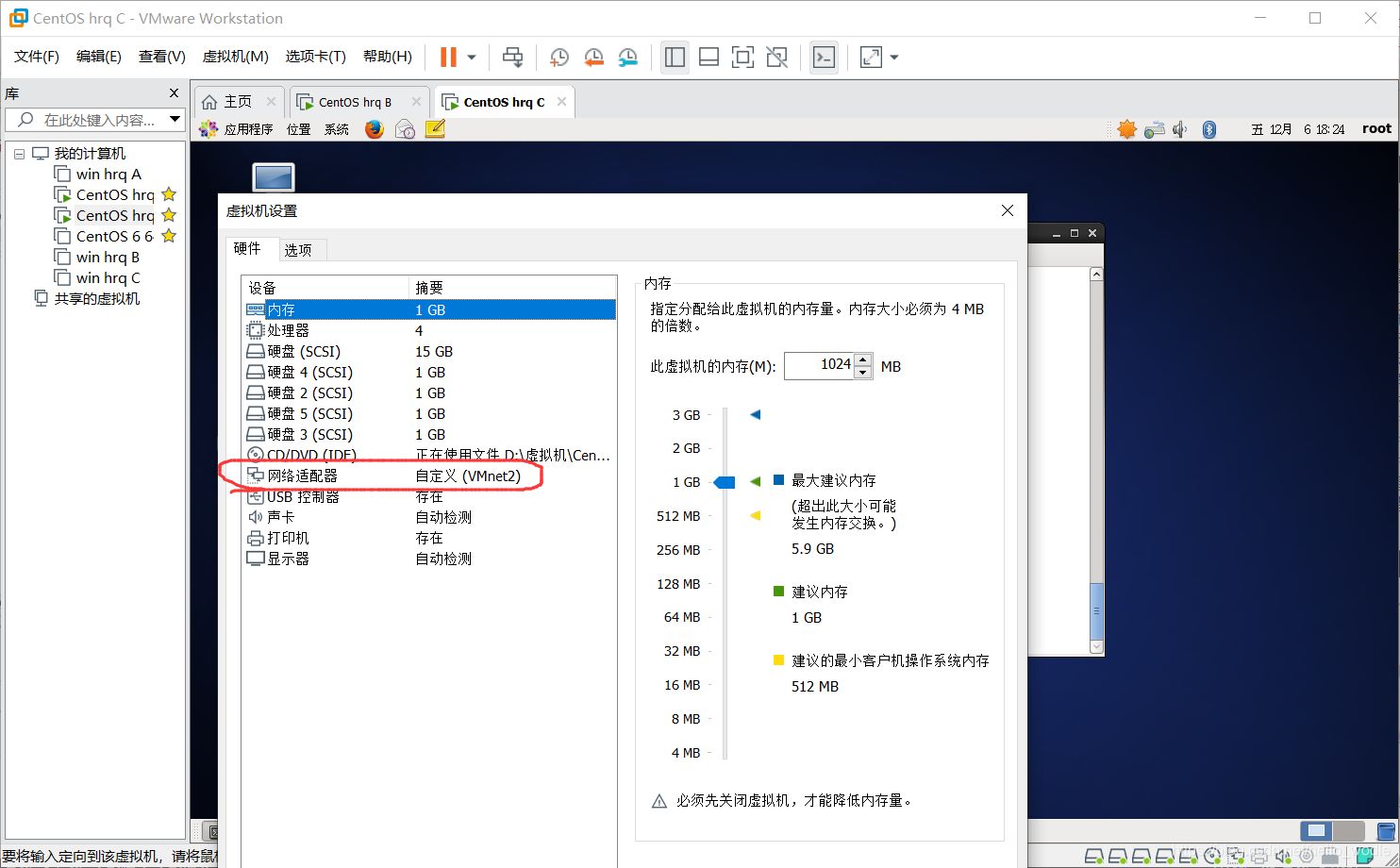This screenshot has width=1400, height=868.
Task: Toggle the library sidebar view
Action: 675,58
